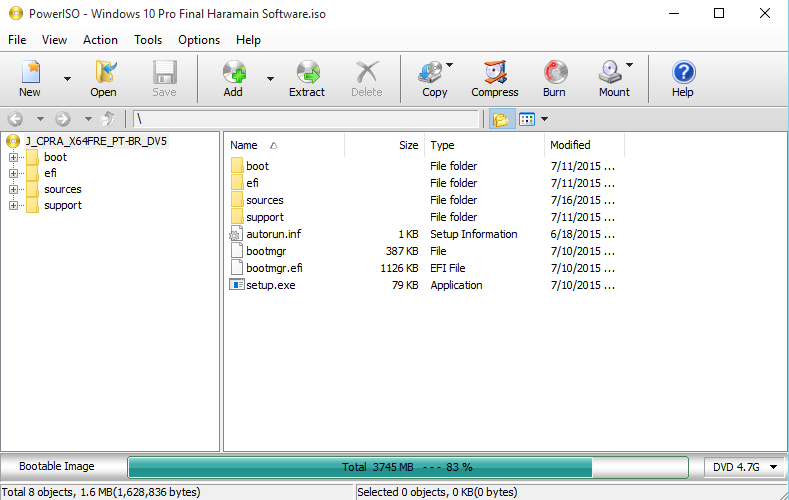Image resolution: width=789 pixels, height=500 pixels.
Task: Click the view mode icon
Action: 527,119
